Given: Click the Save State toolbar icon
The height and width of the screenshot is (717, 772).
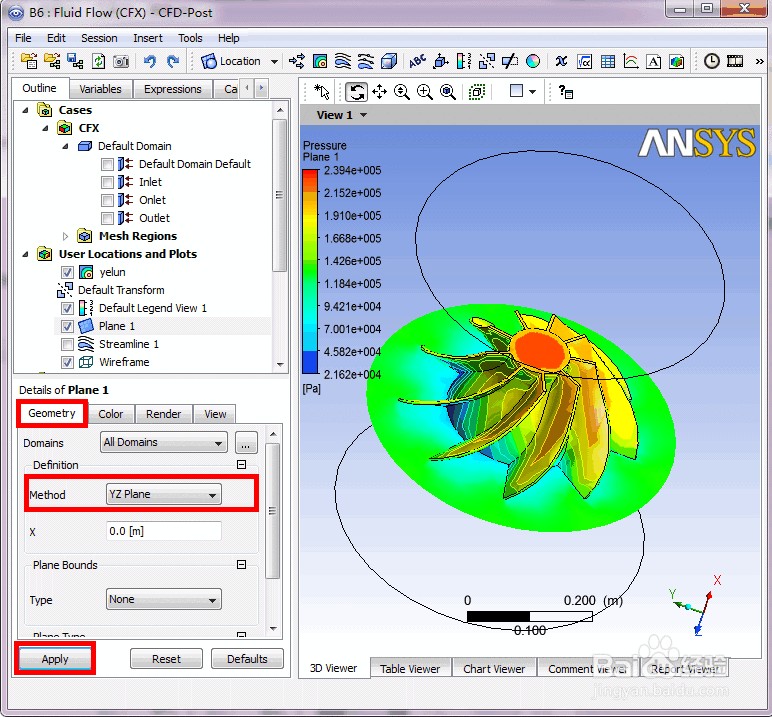Looking at the screenshot, I should pyautogui.click(x=75, y=61).
